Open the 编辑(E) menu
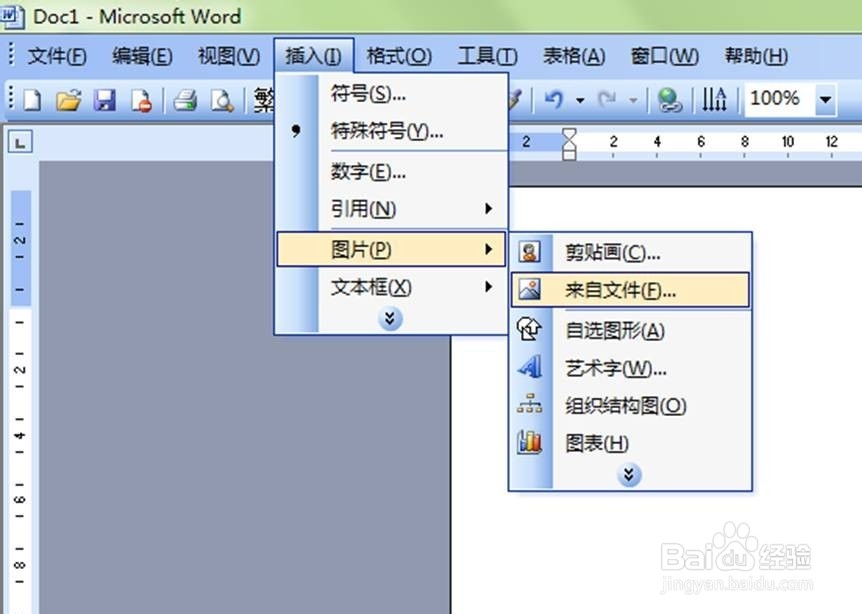Screen dimensions: 862x614 coord(142,56)
